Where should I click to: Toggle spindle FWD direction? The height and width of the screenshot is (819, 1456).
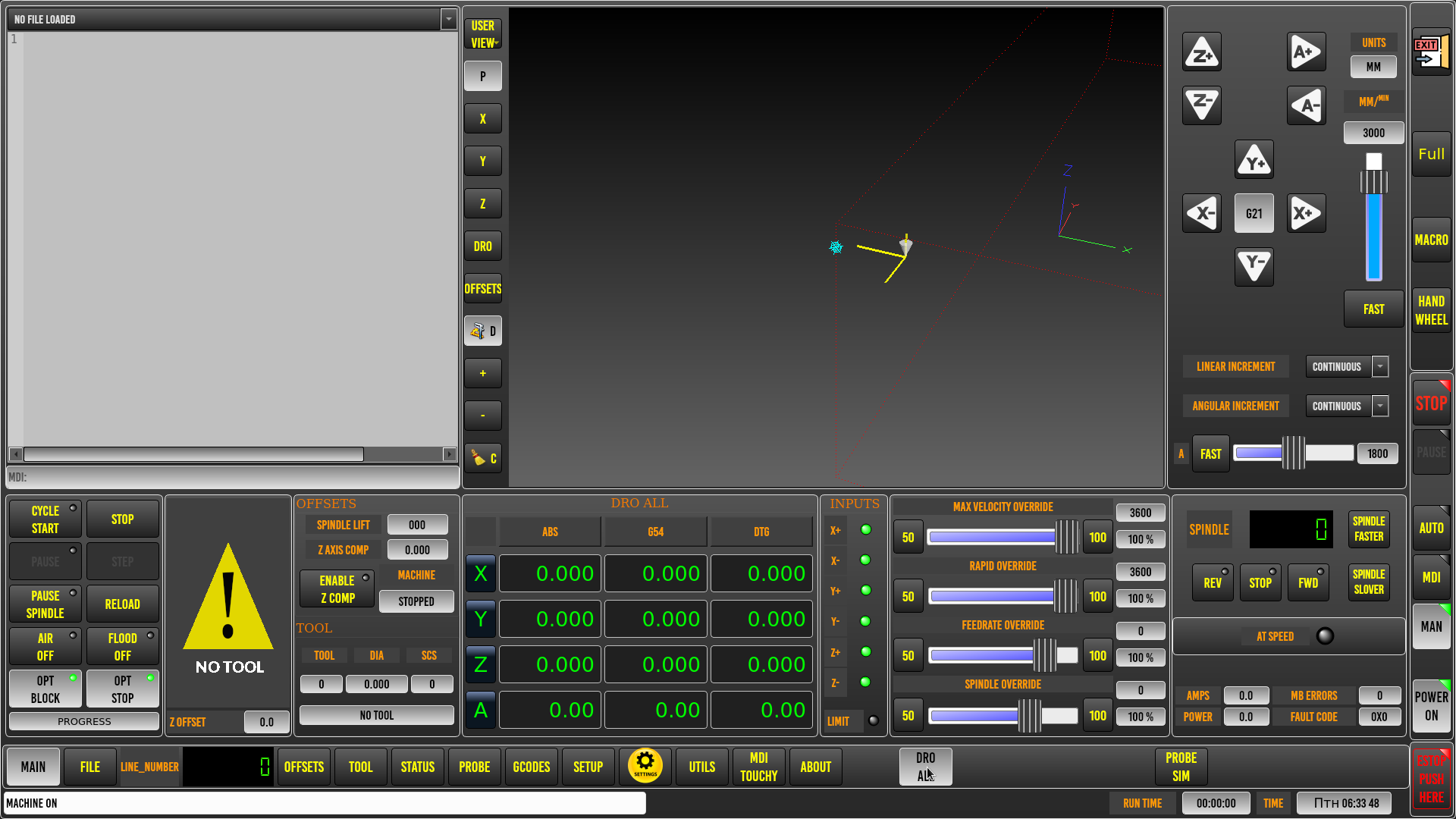click(x=1308, y=582)
